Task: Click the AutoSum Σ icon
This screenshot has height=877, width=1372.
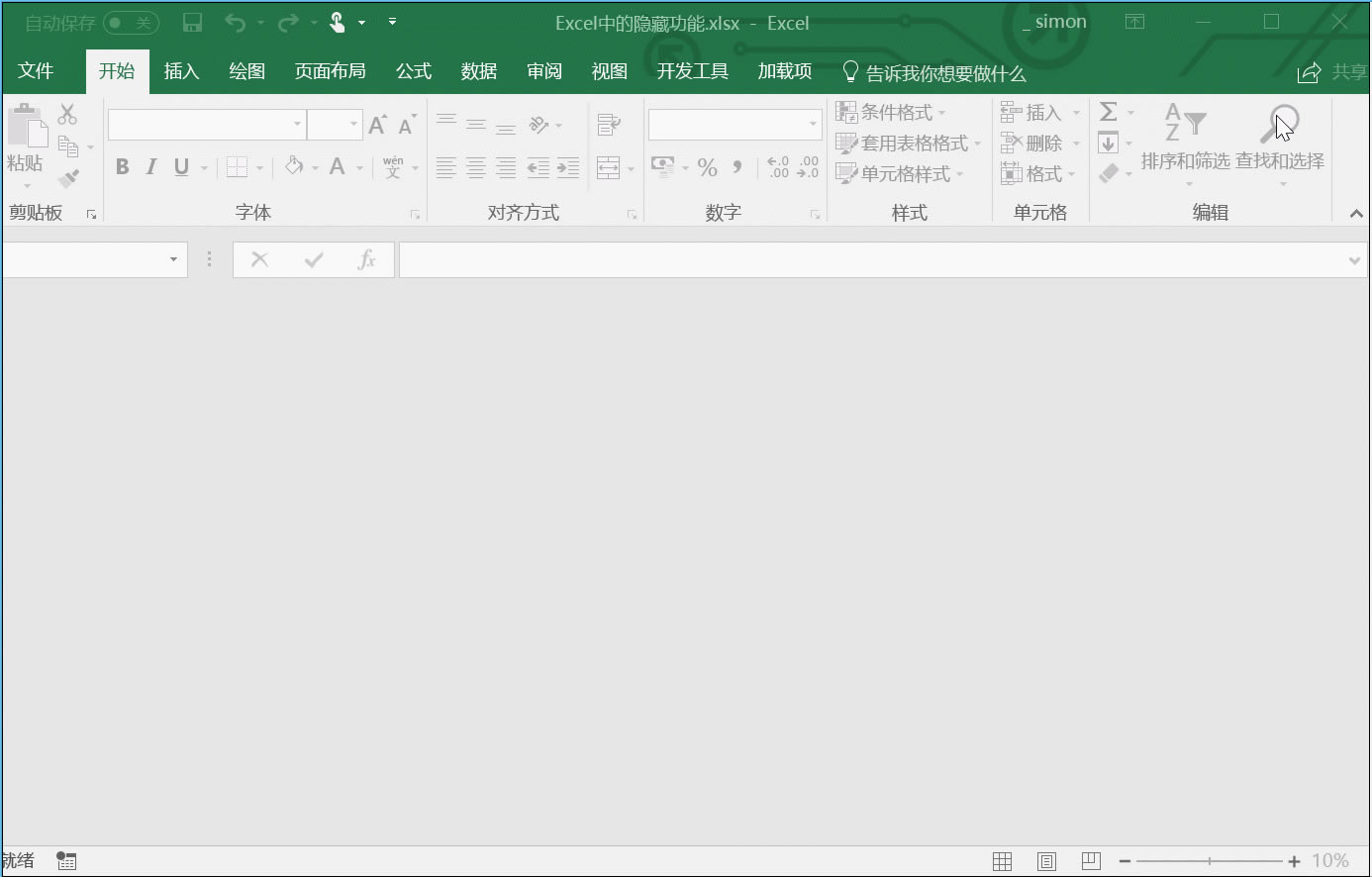Action: coord(1109,111)
